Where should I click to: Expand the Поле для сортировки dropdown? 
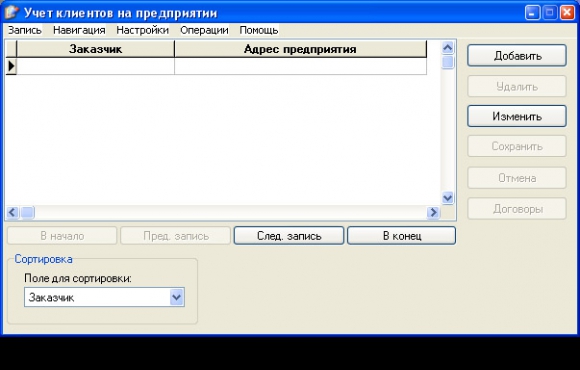point(177,297)
